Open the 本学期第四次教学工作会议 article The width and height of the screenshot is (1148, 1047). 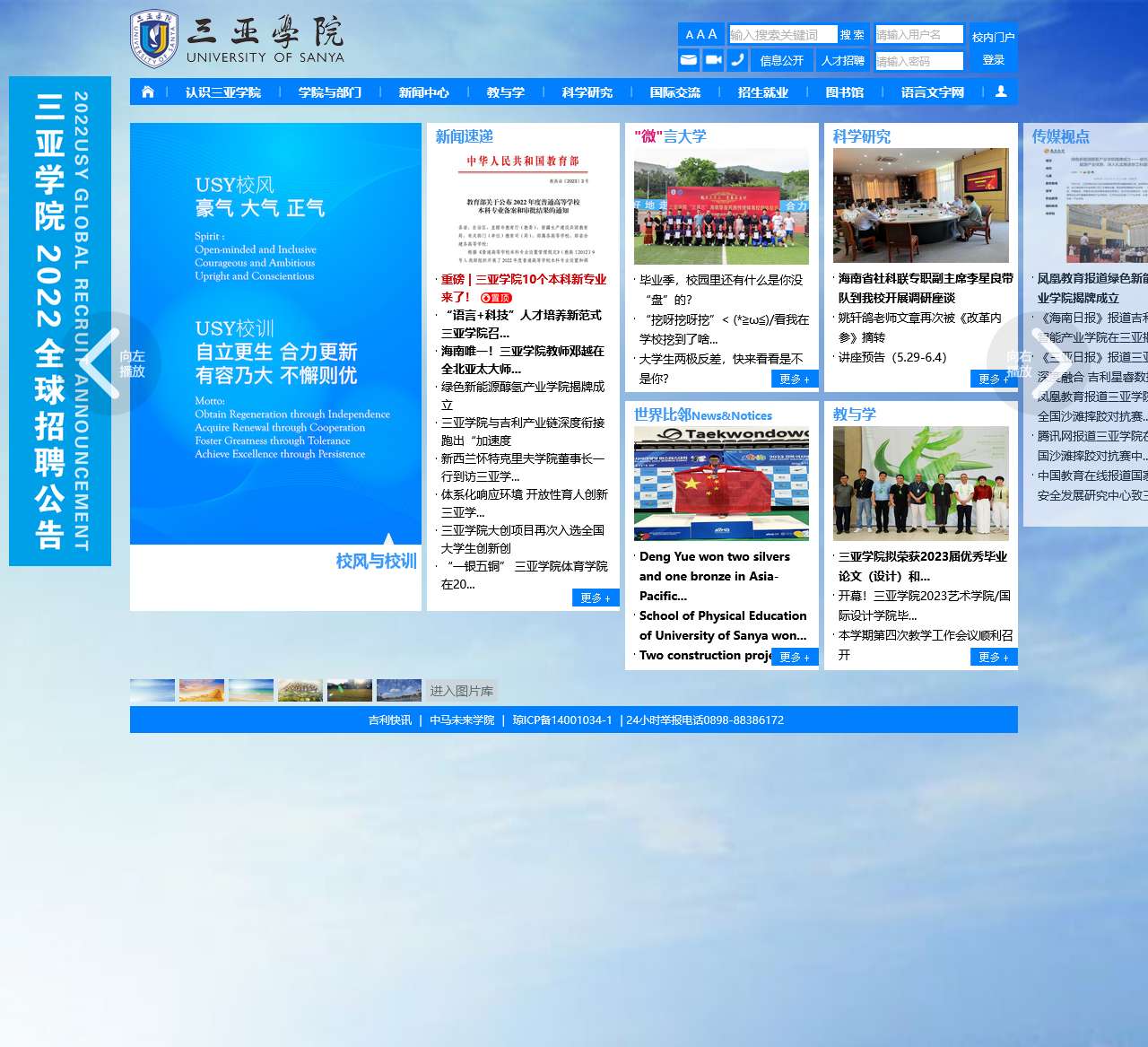point(926,645)
